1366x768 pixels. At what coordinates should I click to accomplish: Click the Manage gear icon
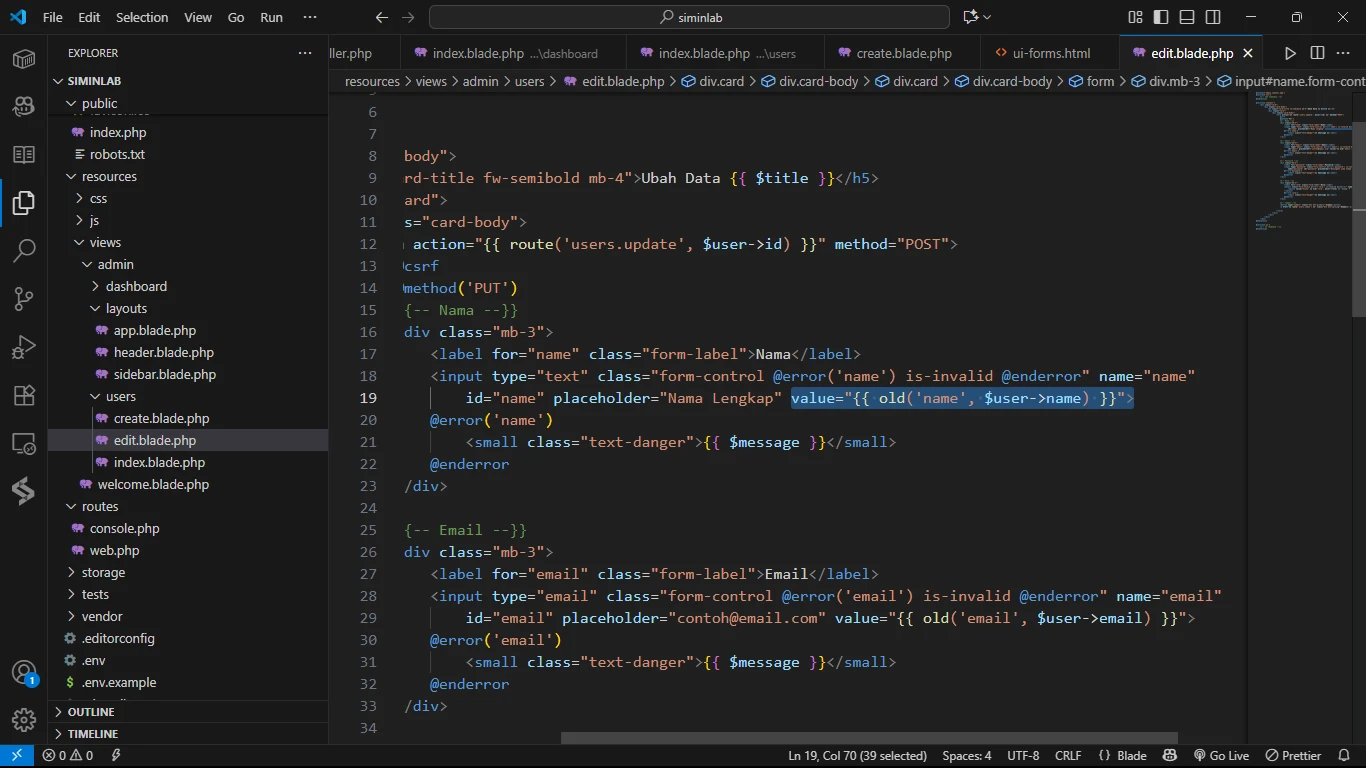pos(24,719)
